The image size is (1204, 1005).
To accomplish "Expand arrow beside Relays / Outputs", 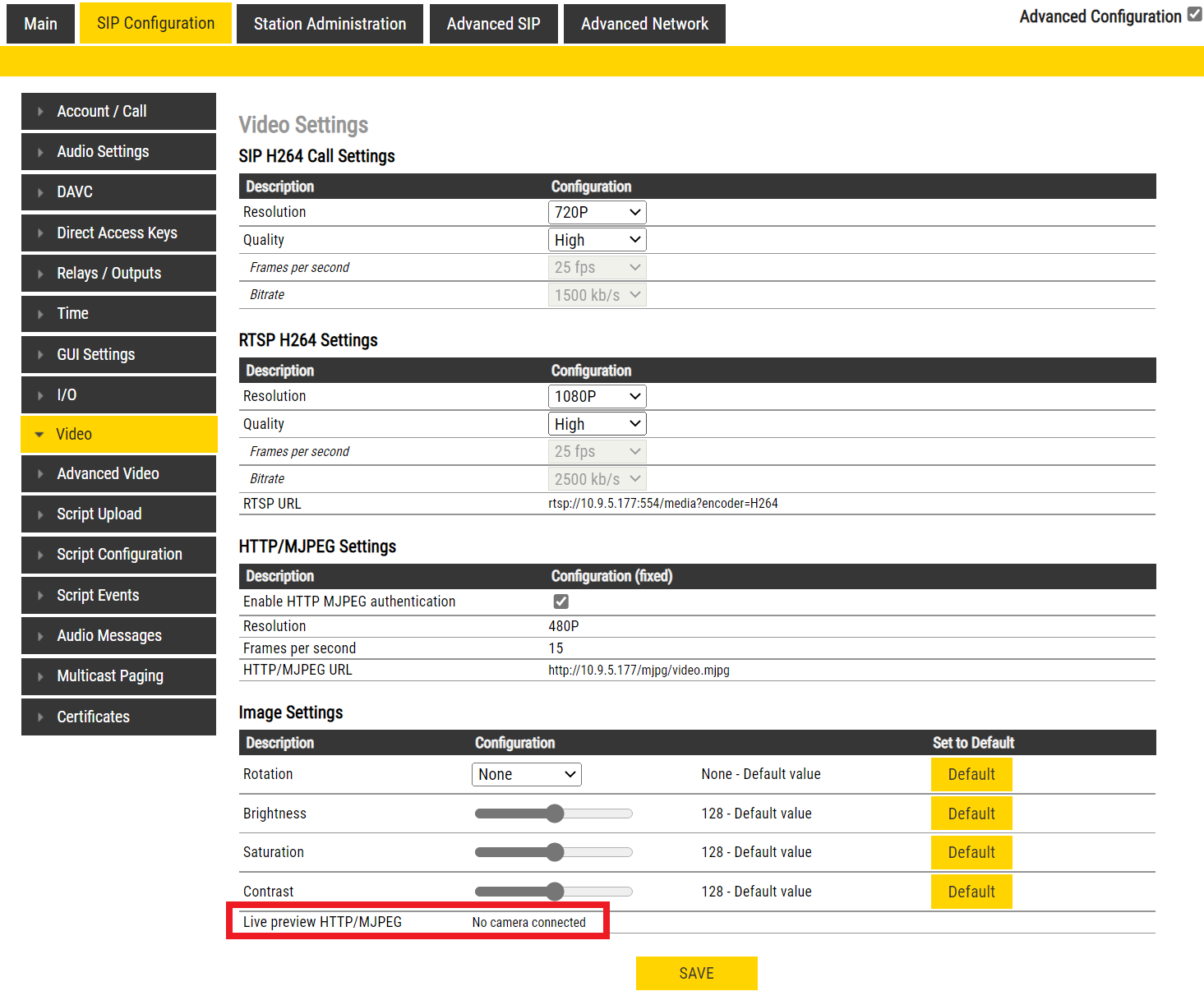I will [x=40, y=274].
